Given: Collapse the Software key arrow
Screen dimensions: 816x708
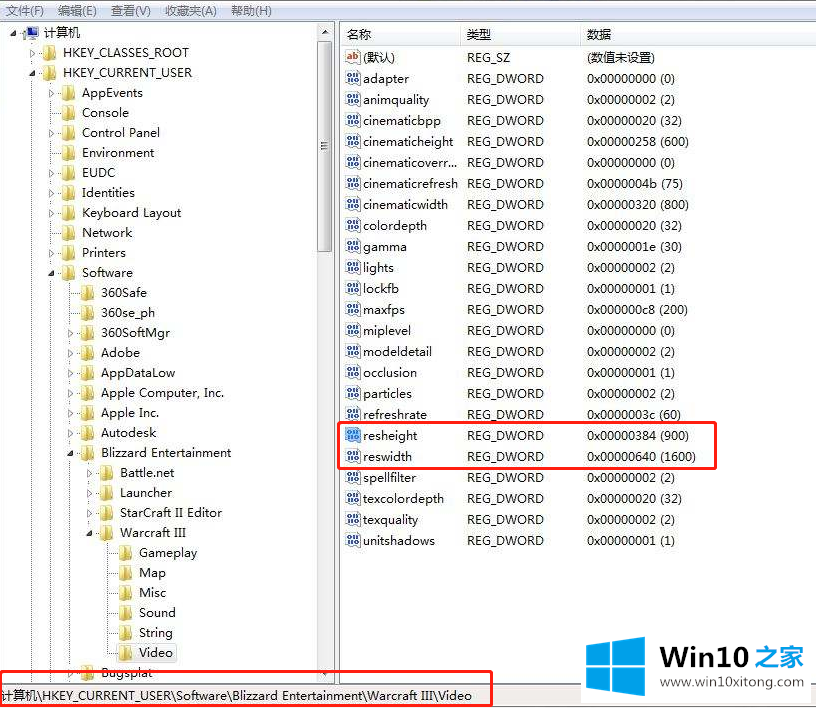Looking at the screenshot, I should (x=51, y=273).
